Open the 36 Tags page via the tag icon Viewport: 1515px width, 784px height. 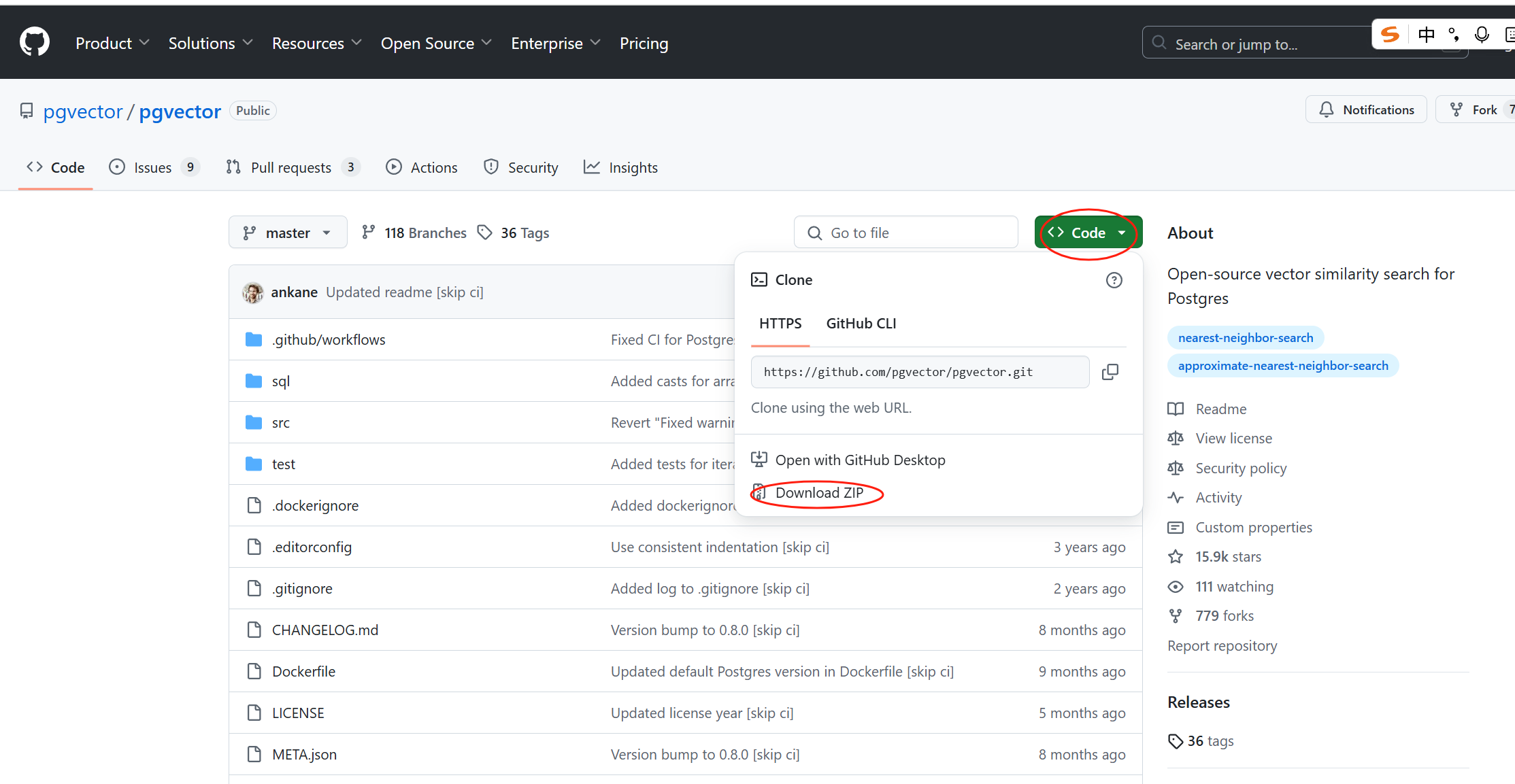coord(484,233)
